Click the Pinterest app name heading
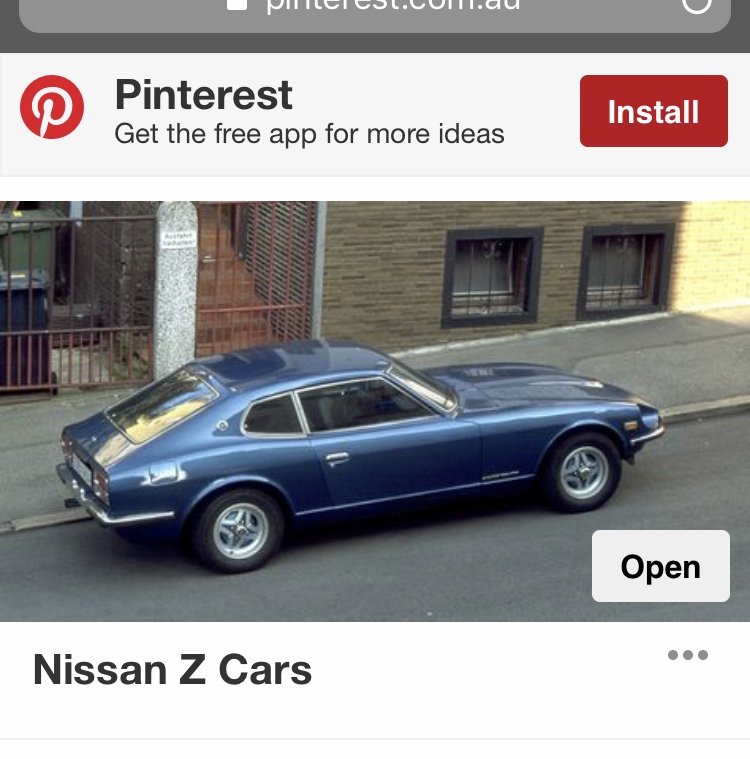Screen dimensions: 750x759 (203, 95)
